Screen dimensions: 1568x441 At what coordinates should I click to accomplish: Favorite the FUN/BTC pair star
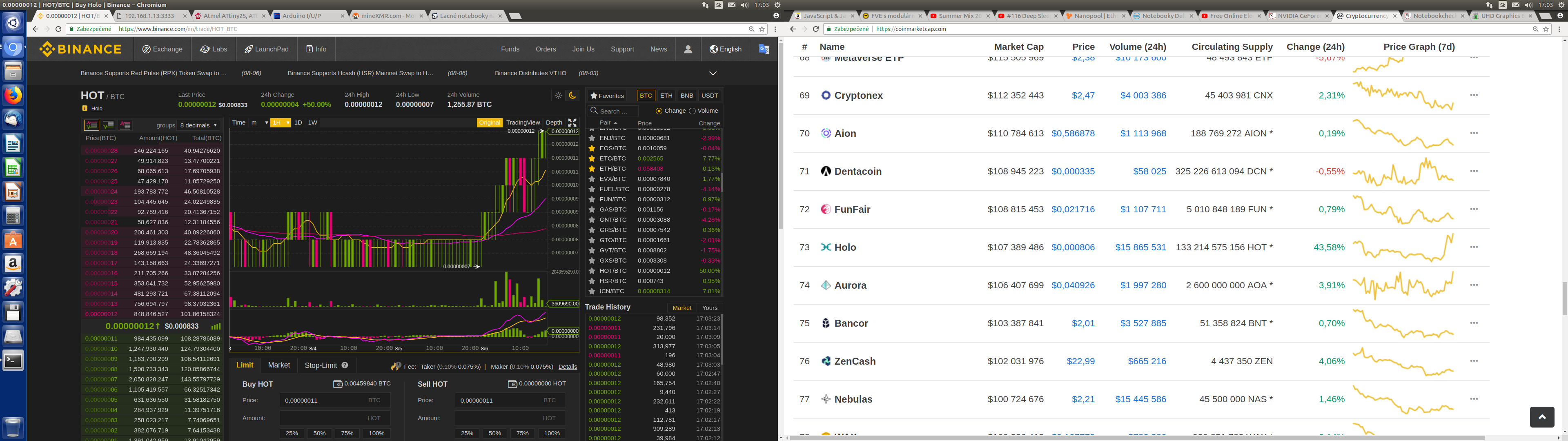592,199
